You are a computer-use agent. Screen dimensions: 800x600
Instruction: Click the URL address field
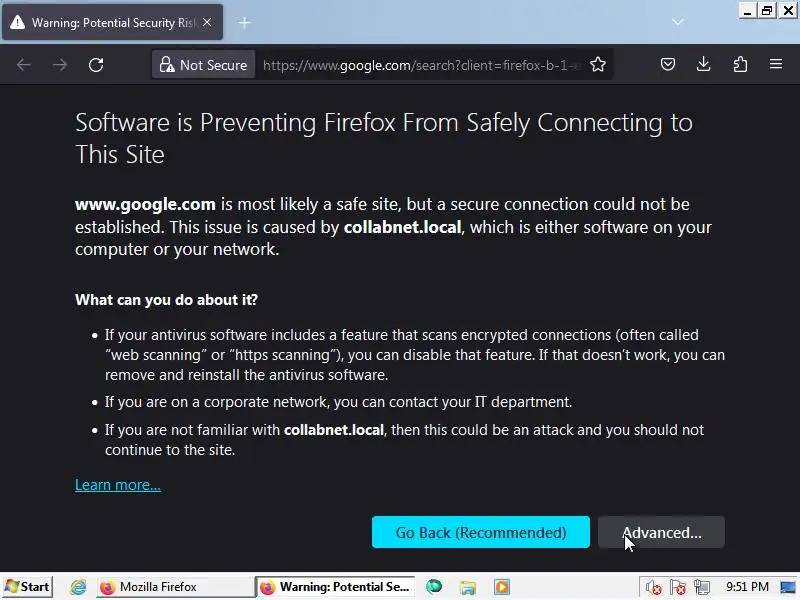(x=420, y=65)
